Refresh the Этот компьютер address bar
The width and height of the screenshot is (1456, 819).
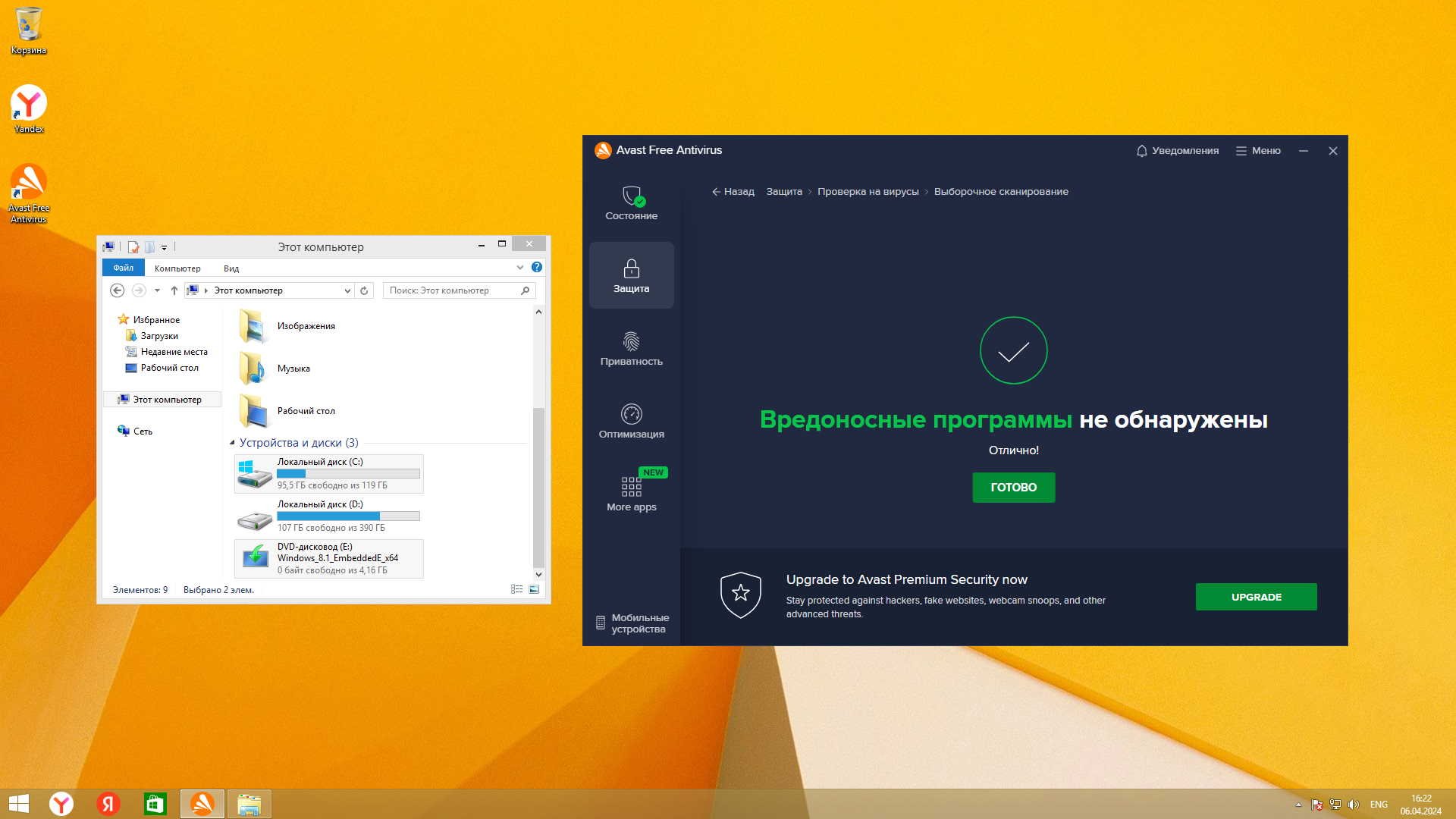click(x=364, y=290)
